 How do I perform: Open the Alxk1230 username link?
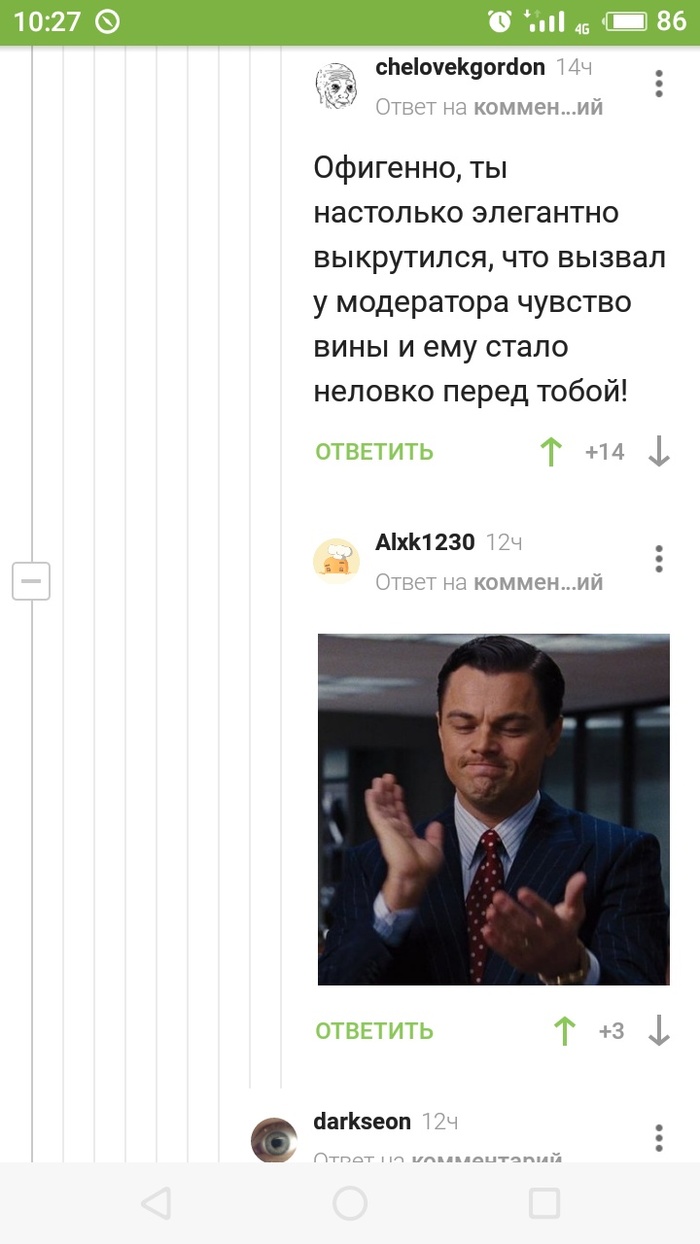pyautogui.click(x=425, y=542)
